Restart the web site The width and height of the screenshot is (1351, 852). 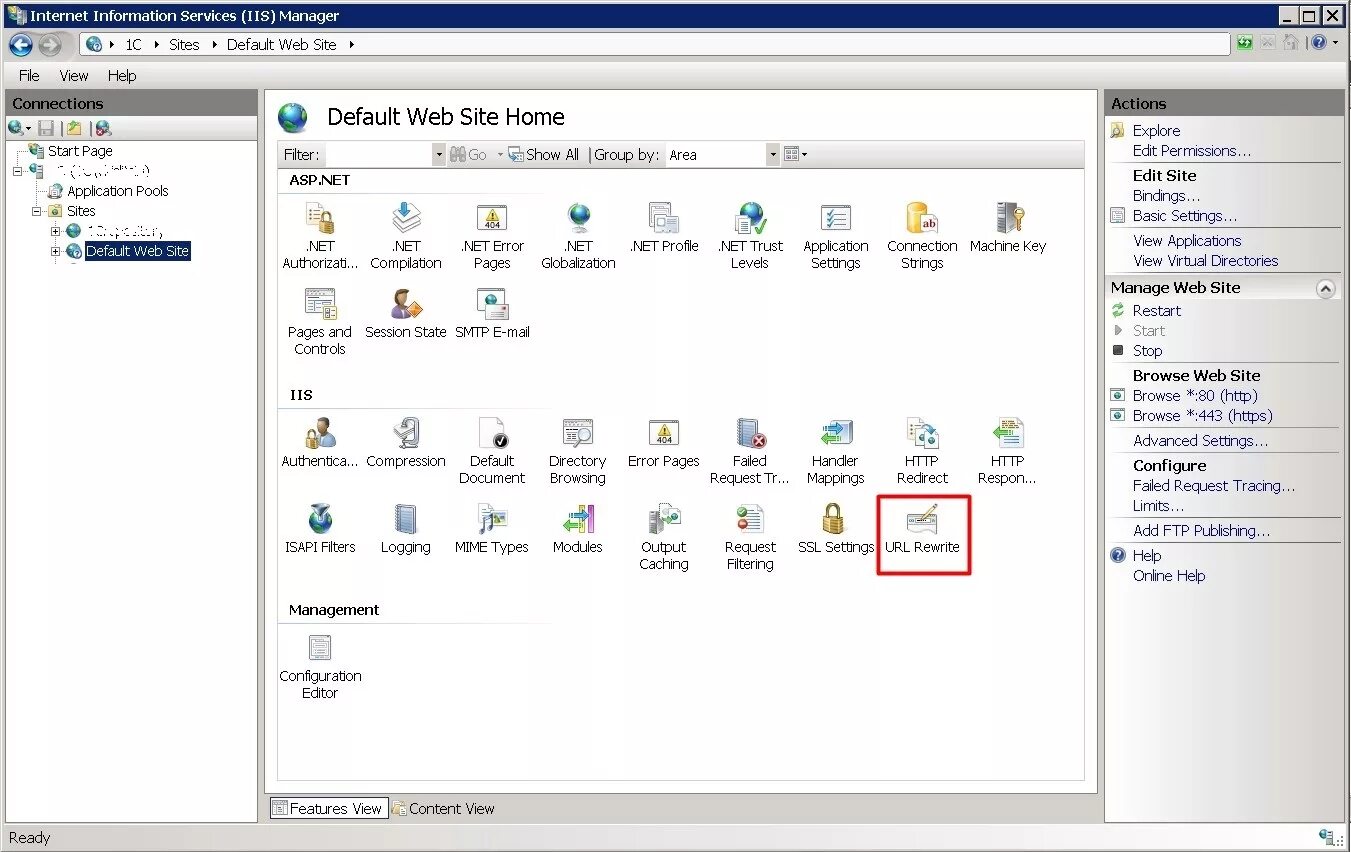click(x=1157, y=311)
